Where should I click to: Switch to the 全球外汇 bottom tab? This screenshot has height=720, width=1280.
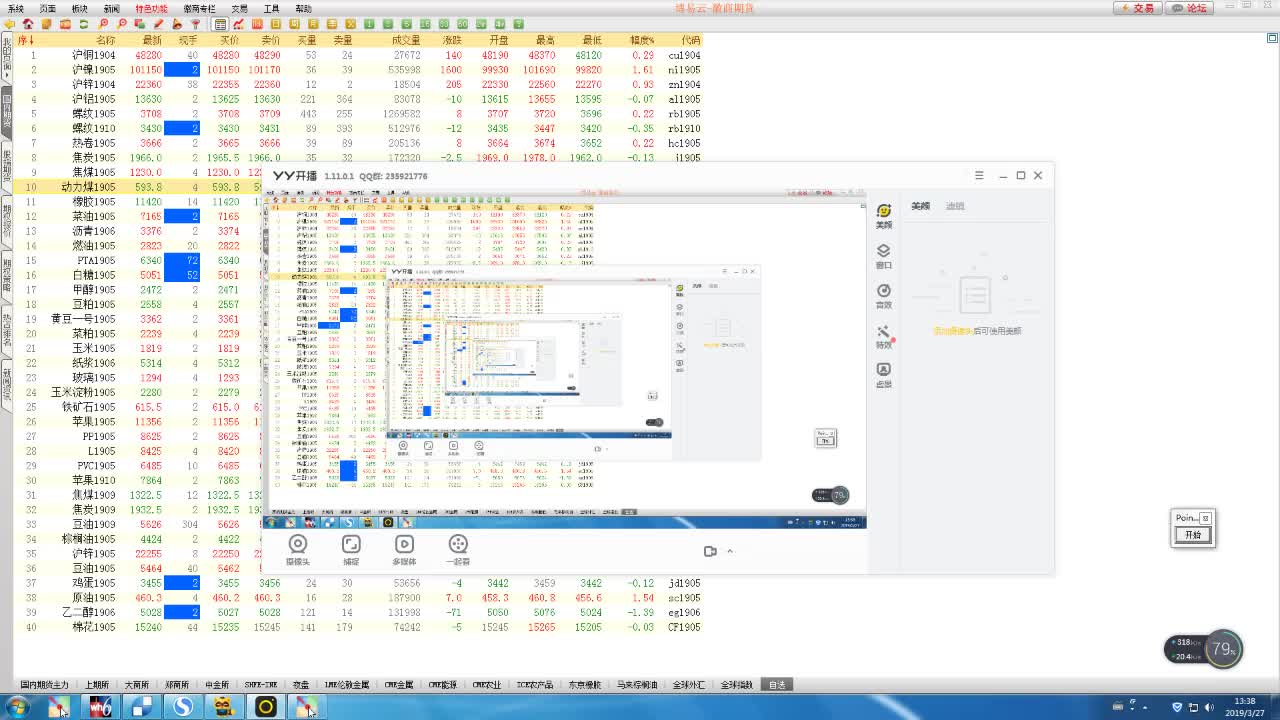point(688,685)
